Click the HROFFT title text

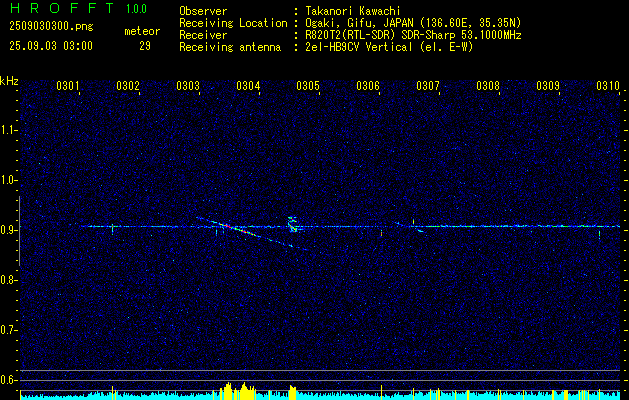click(x=62, y=8)
